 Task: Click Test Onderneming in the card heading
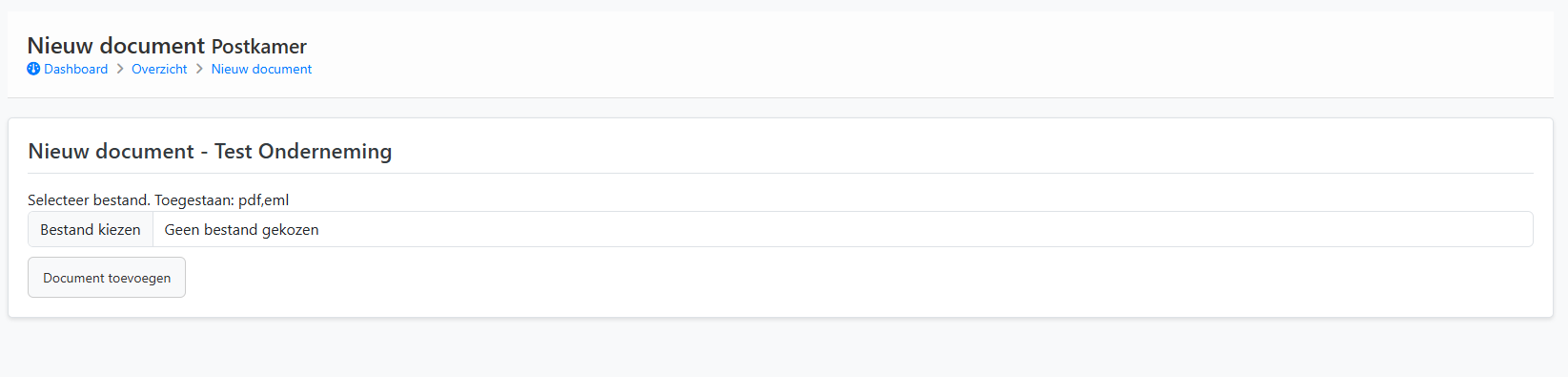pyautogui.click(x=303, y=151)
